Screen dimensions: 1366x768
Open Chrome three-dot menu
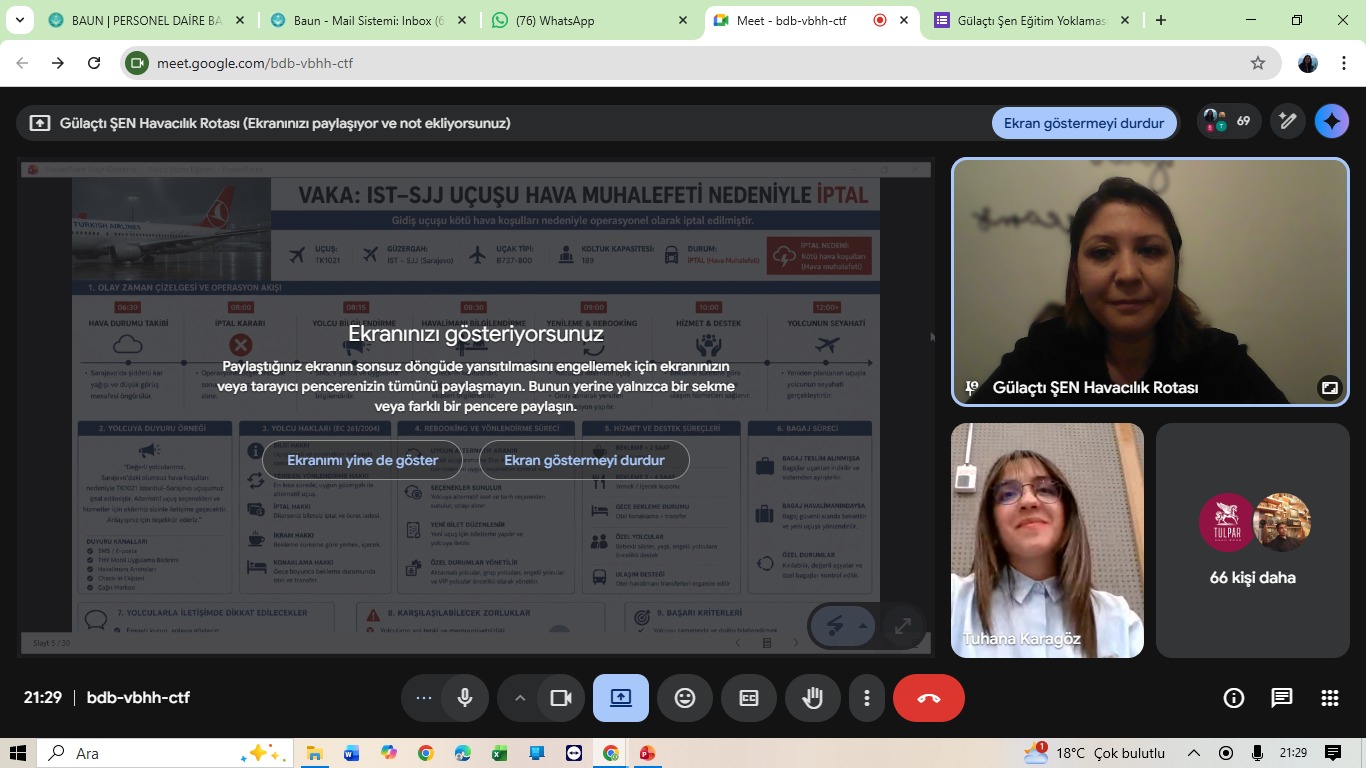pyautogui.click(x=1344, y=63)
